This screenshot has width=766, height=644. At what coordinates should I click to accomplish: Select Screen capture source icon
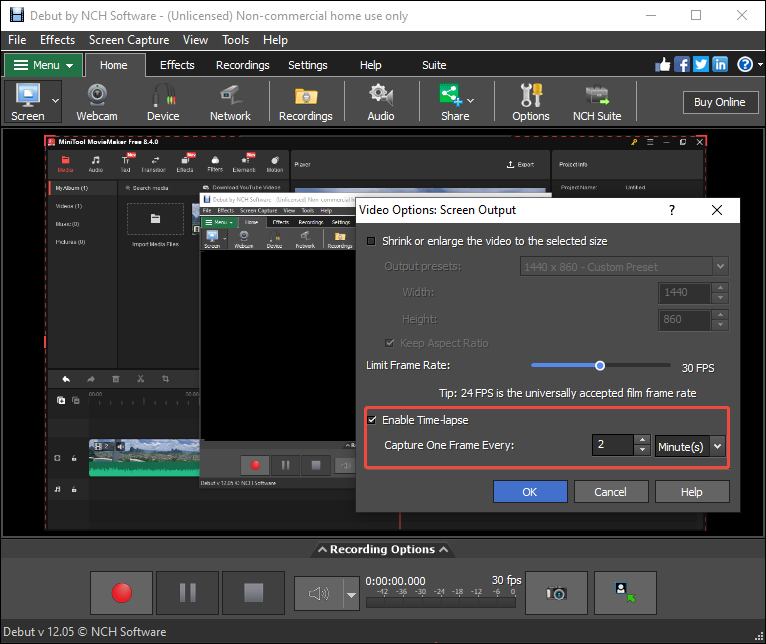(28, 102)
